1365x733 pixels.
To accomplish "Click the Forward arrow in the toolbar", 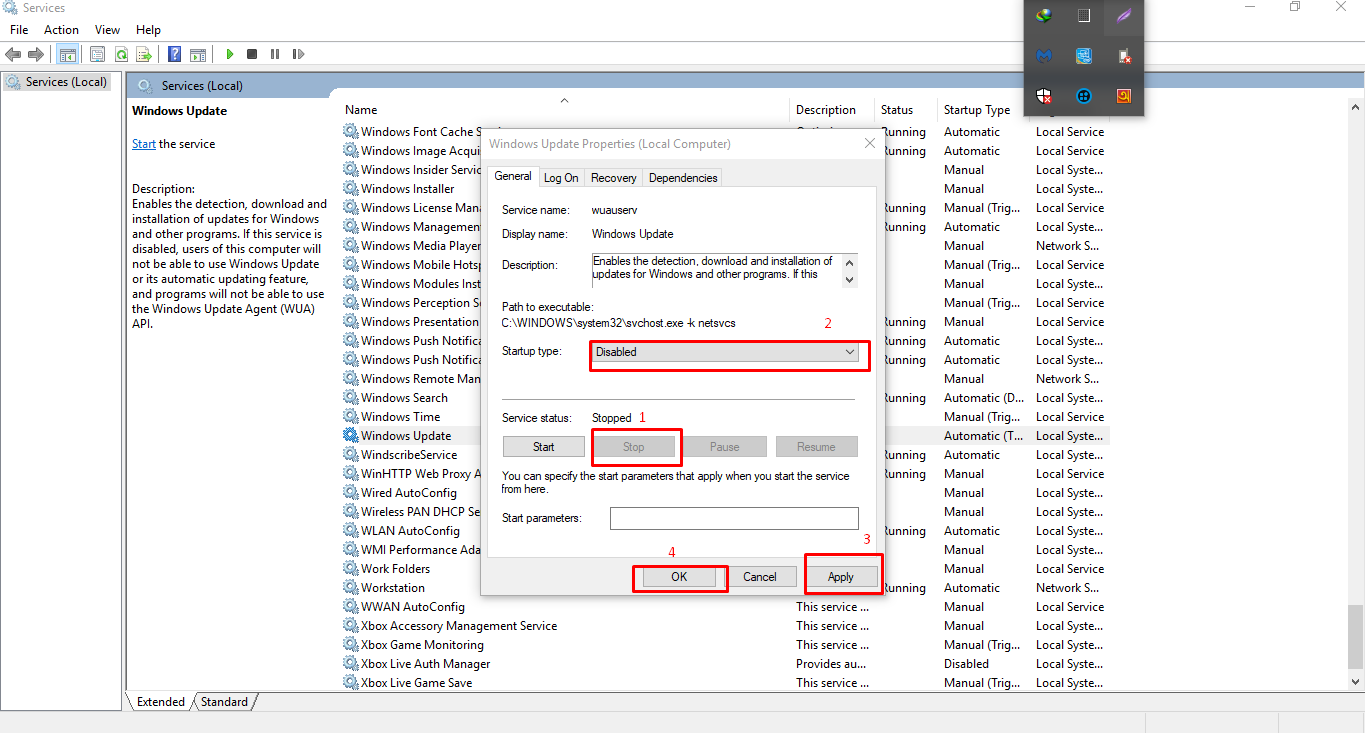I will tap(36, 54).
